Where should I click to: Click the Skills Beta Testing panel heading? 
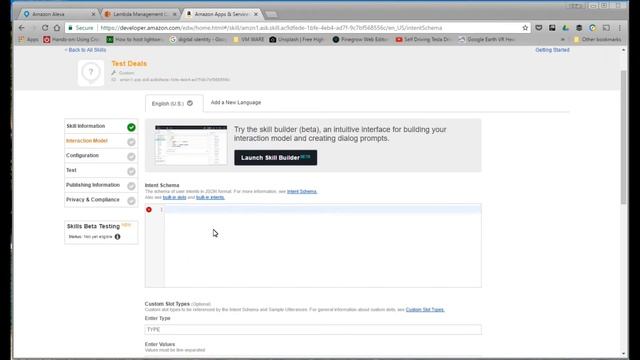[x=93, y=226]
